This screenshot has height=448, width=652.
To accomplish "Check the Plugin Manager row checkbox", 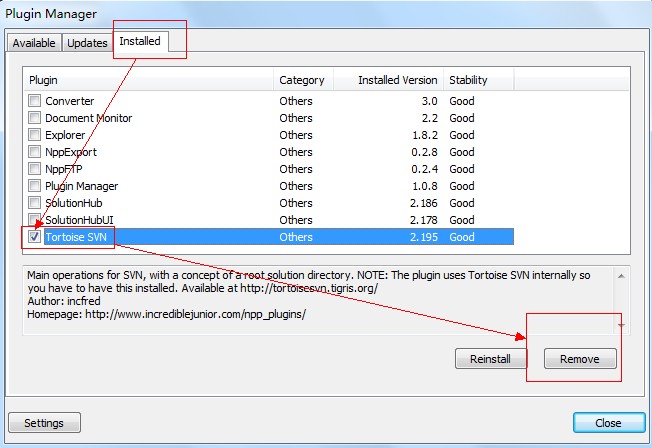I will (35, 186).
